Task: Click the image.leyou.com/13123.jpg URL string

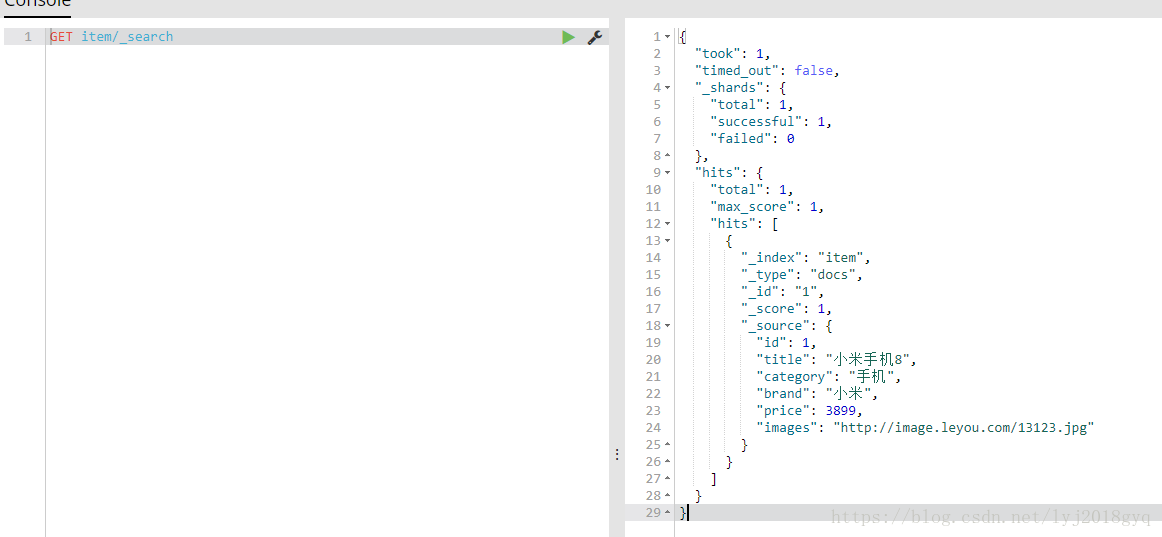Action: pos(963,428)
